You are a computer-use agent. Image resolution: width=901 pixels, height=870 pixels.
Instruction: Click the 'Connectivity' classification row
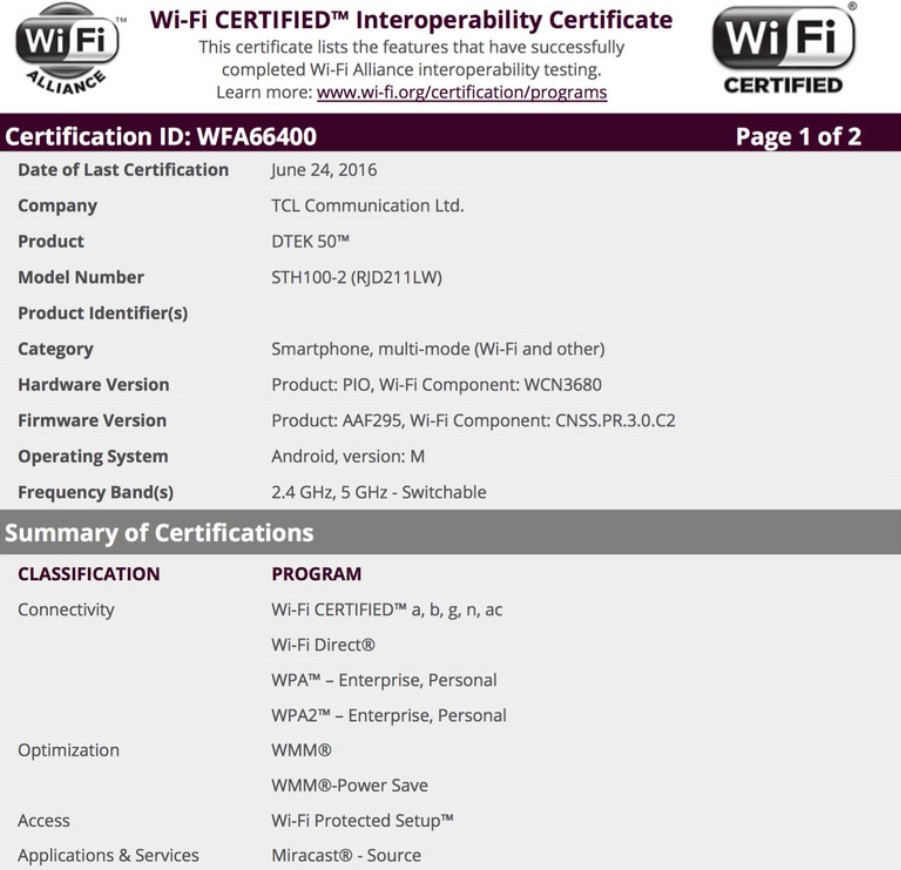point(66,610)
